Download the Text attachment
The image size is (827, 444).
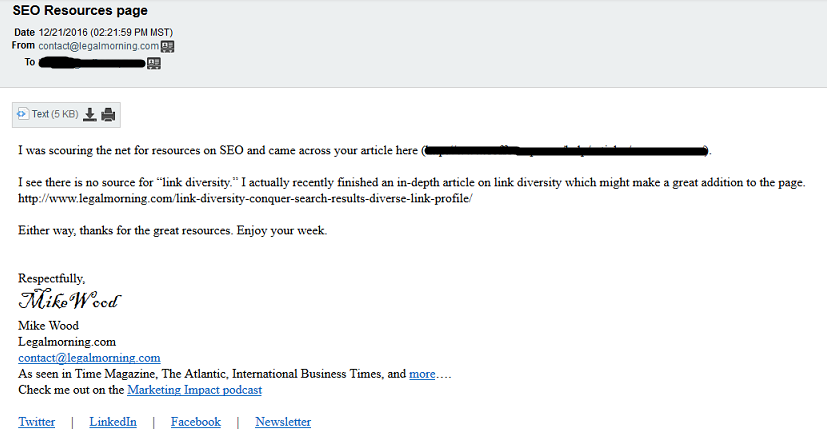coord(89,114)
